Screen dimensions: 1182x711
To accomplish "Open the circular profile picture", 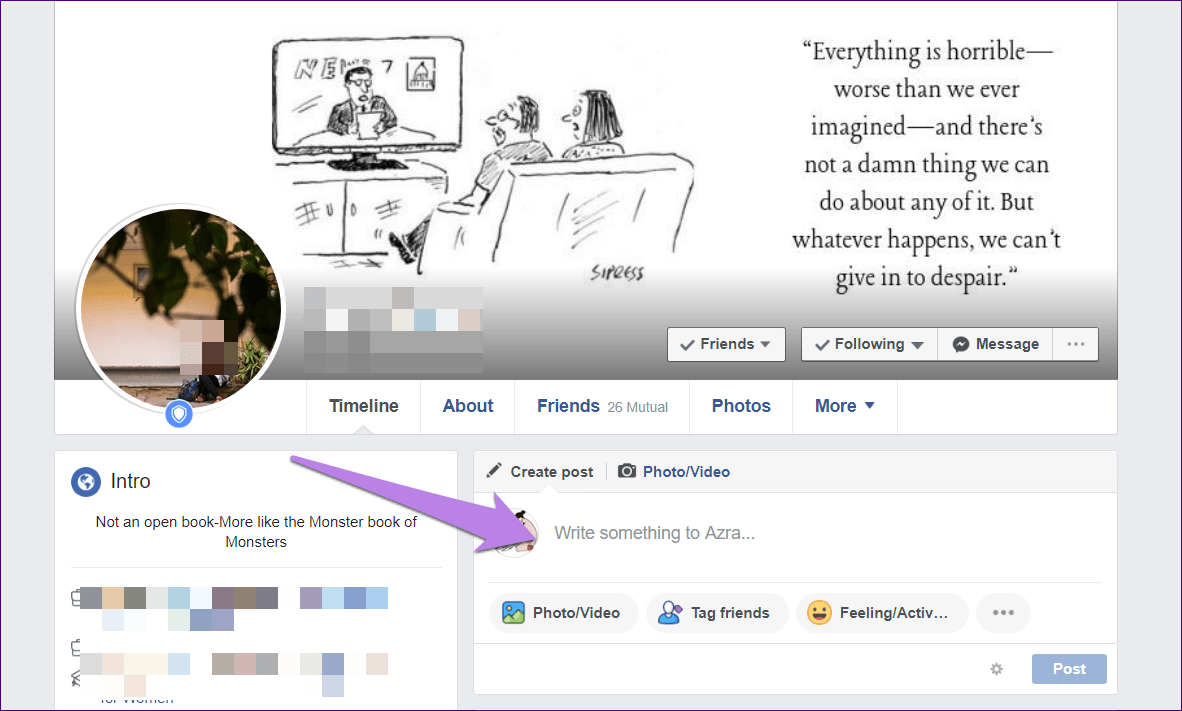I will tap(181, 309).
